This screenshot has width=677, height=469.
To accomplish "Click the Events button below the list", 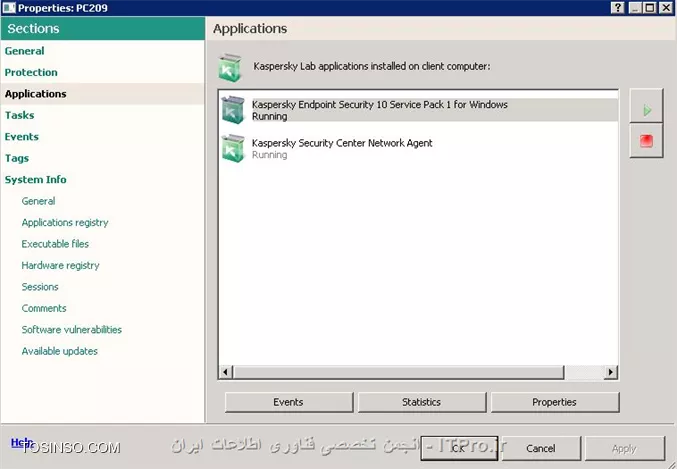I will tap(288, 402).
